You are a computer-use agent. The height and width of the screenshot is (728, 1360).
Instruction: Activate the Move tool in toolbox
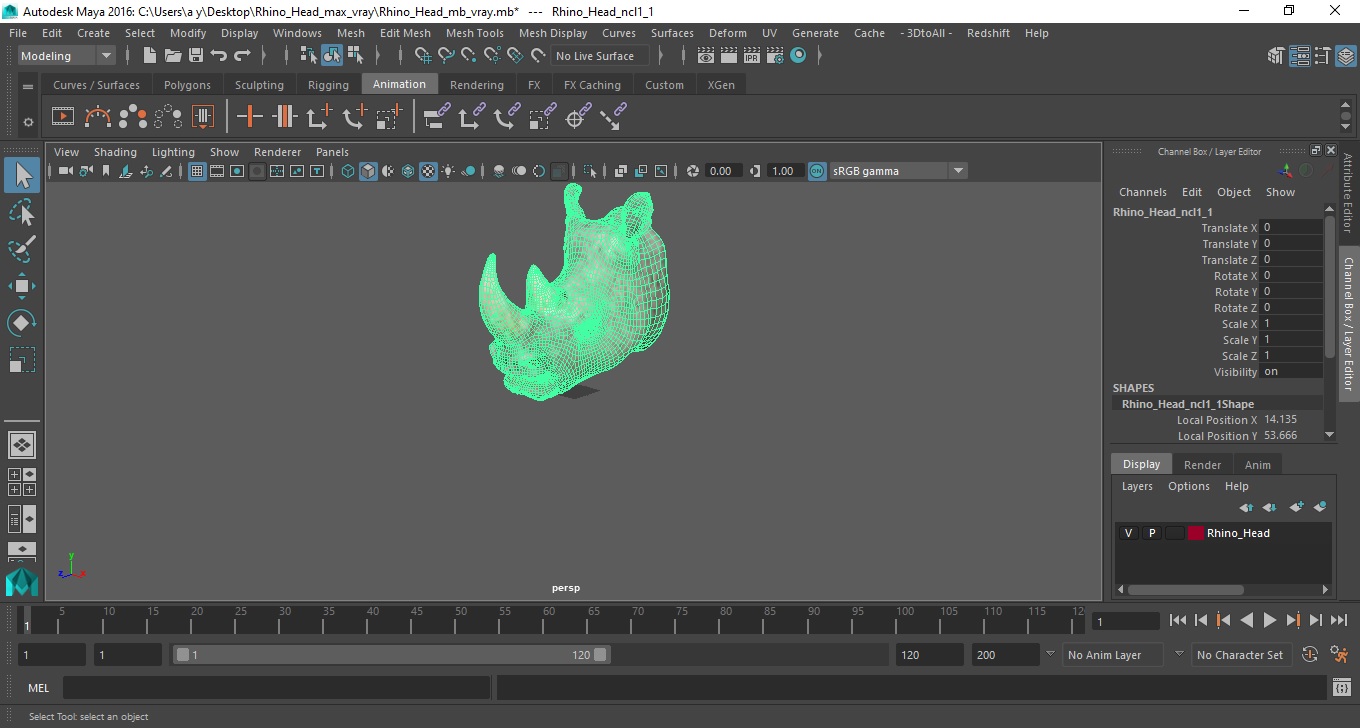pyautogui.click(x=22, y=286)
